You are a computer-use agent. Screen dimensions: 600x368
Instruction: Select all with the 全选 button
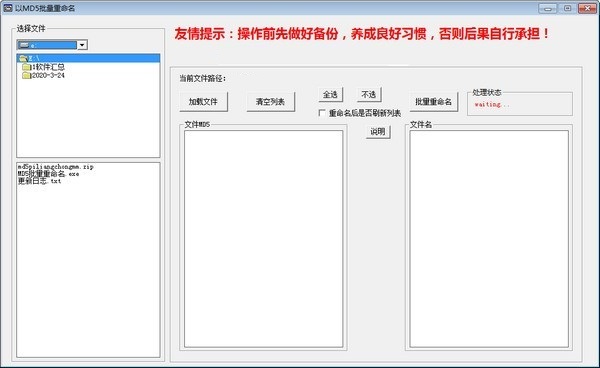click(x=330, y=94)
